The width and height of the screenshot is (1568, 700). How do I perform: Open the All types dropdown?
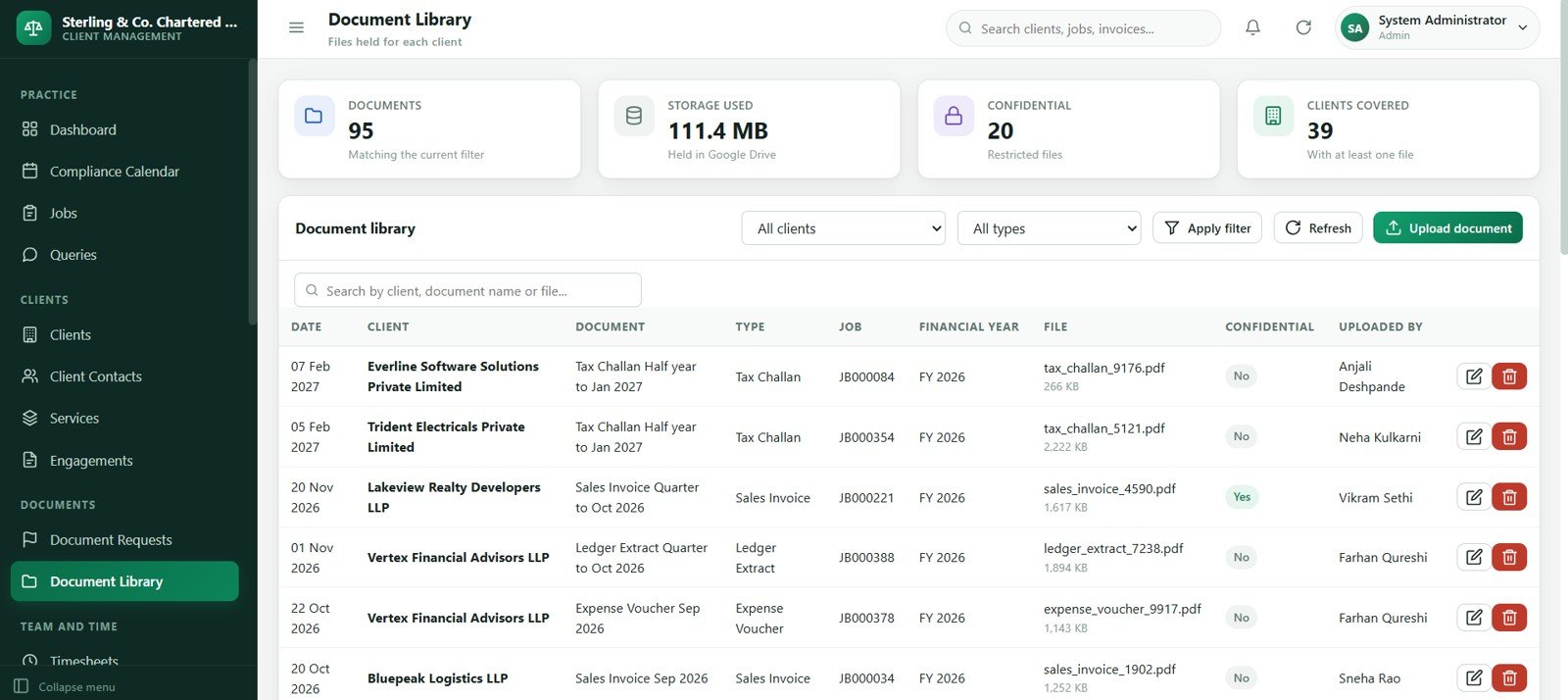tap(1050, 228)
